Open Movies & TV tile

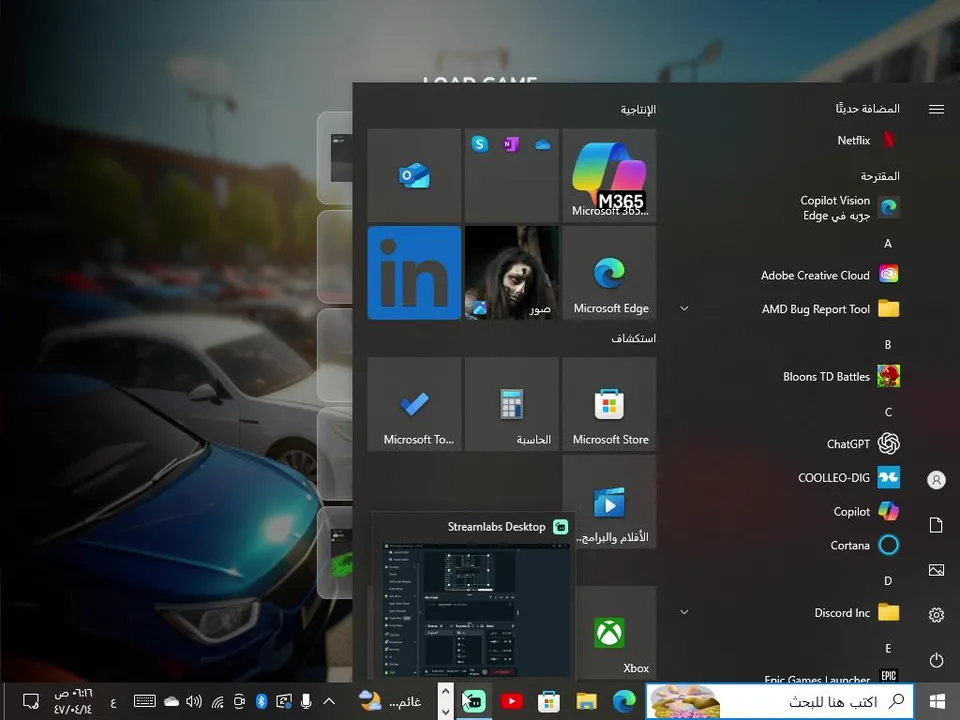[609, 501]
